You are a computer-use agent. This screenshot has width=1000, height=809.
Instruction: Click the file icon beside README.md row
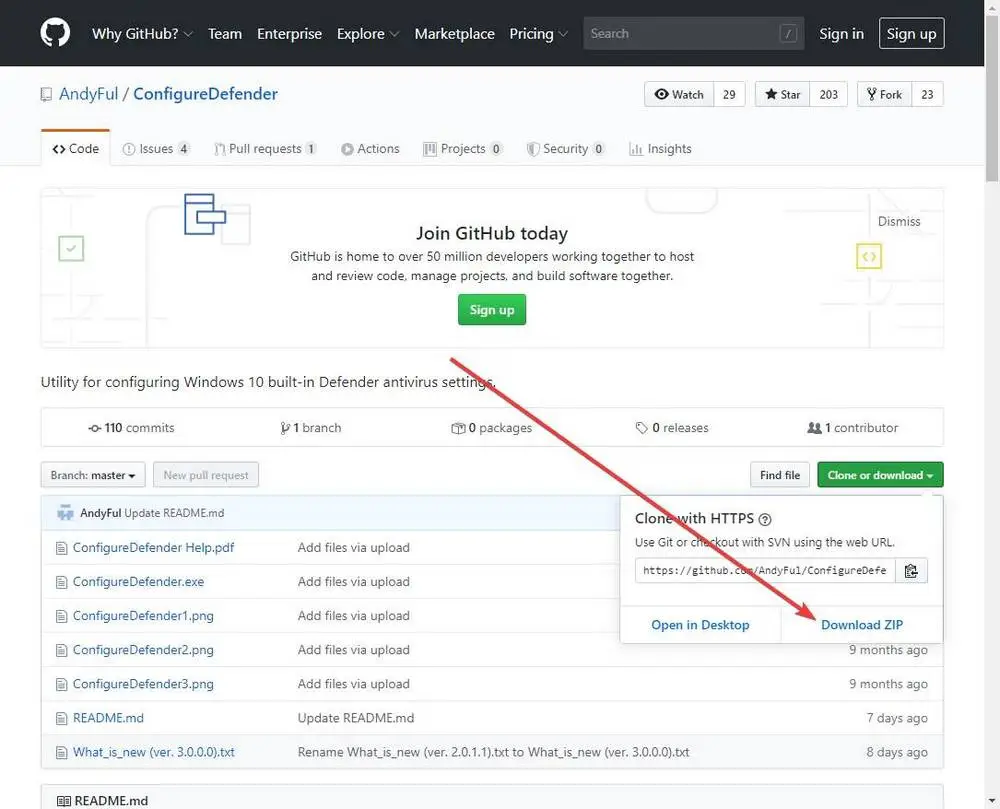coord(61,718)
